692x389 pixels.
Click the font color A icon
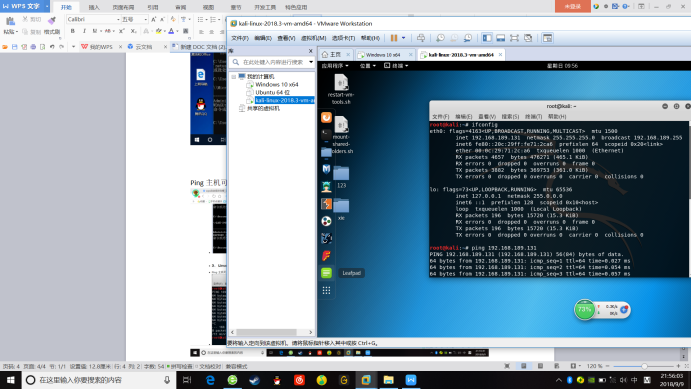click(171, 31)
